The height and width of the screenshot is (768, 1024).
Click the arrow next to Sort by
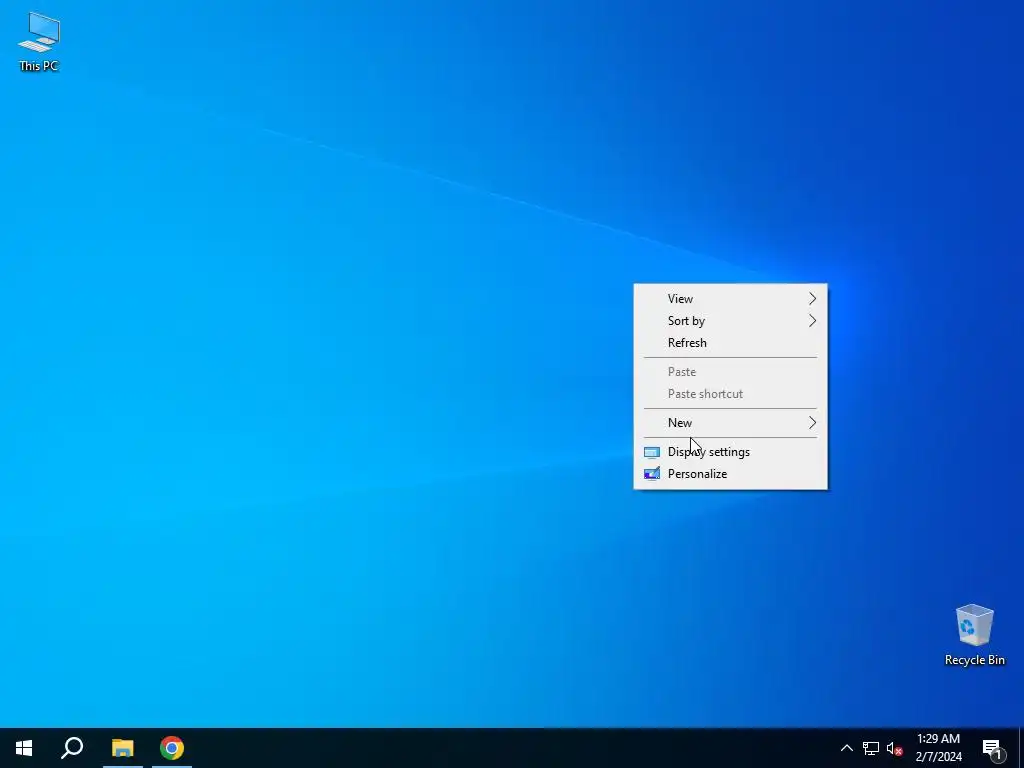[x=812, y=321]
